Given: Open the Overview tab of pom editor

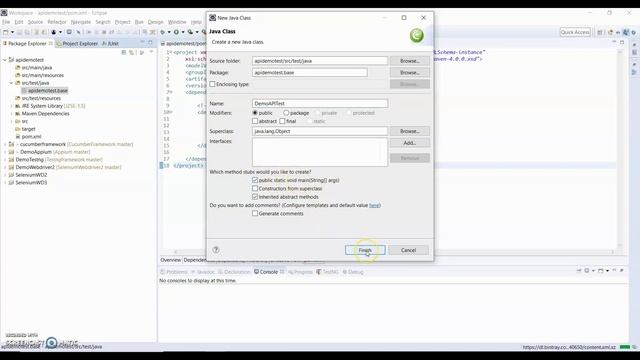Looking at the screenshot, I should pyautogui.click(x=171, y=260).
